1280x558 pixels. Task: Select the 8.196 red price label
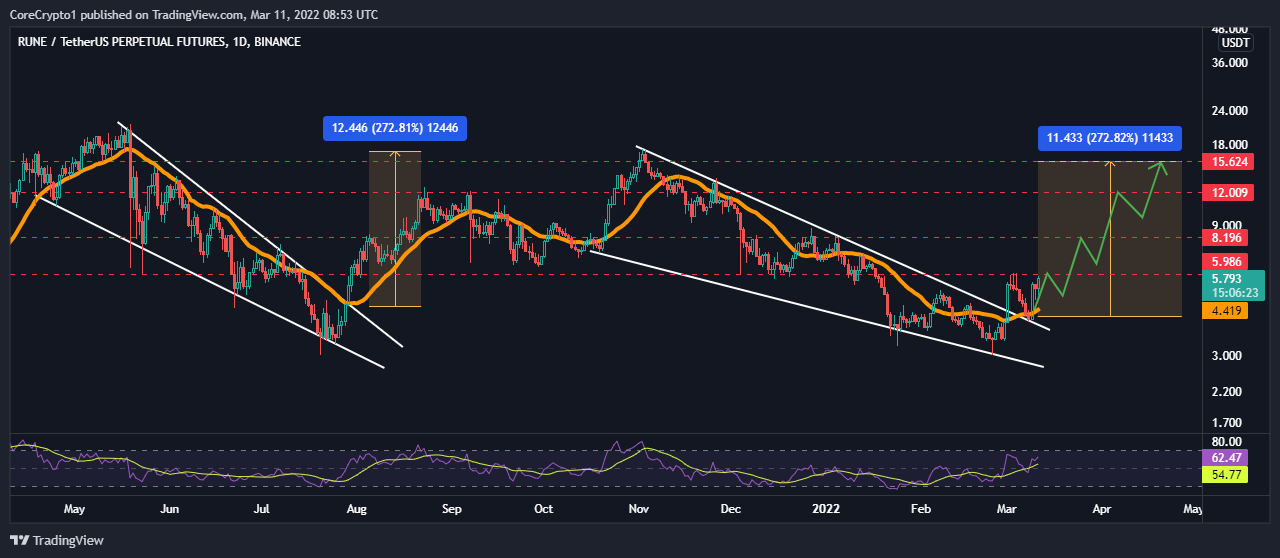coord(1227,238)
